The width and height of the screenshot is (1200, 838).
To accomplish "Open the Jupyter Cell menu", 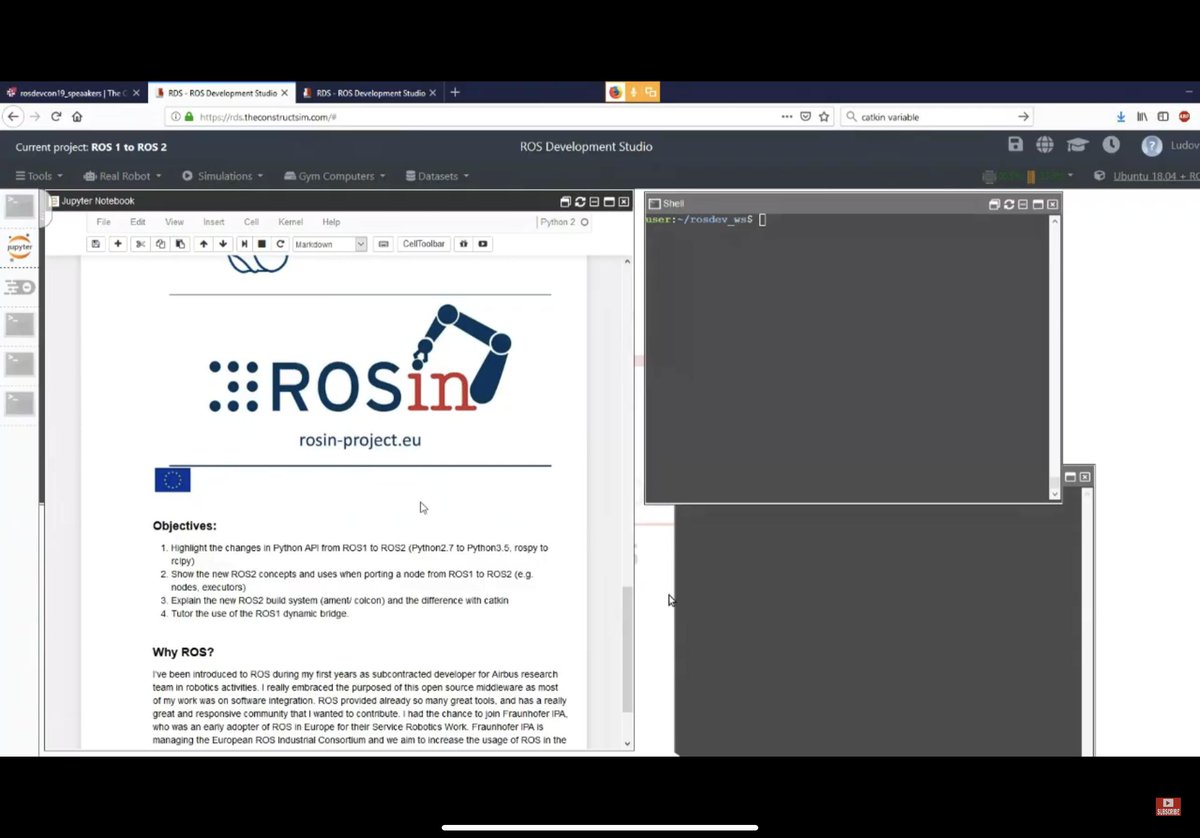I will 251,222.
